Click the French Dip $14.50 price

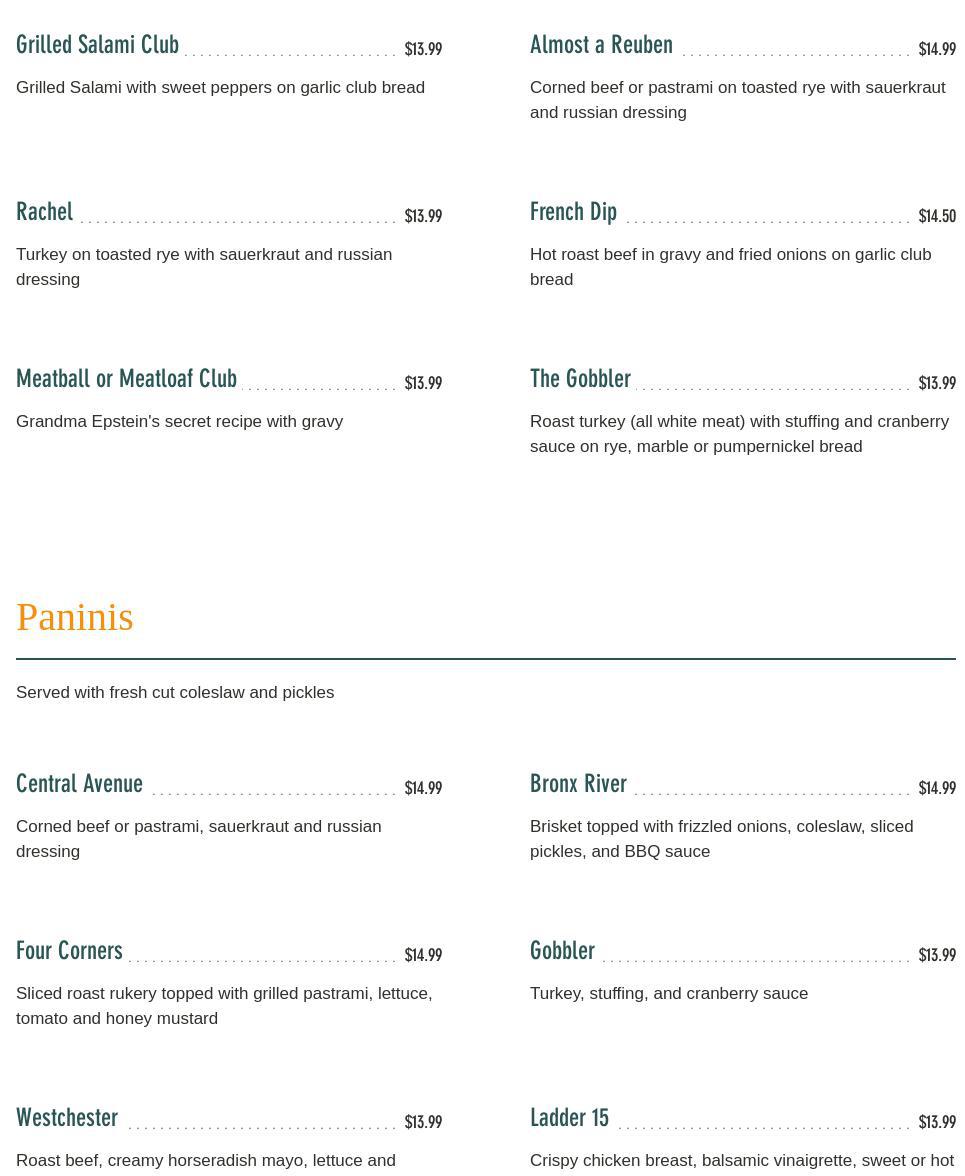937,216
